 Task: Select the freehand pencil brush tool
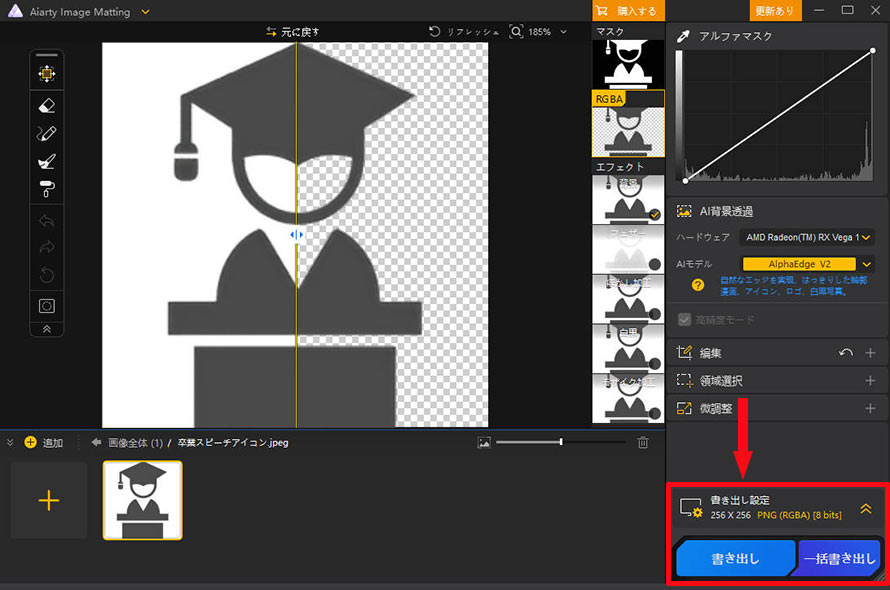(47, 133)
